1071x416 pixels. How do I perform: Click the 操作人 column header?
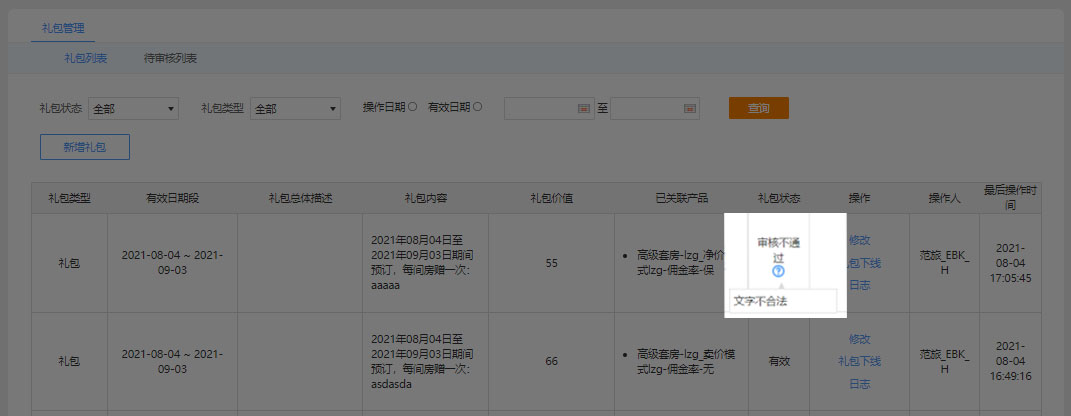pos(944,198)
